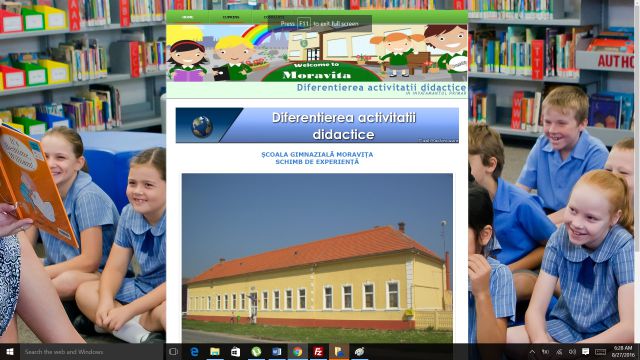Image resolution: width=640 pixels, height=360 pixels.
Task: Click the blue globe title banner
Action: click(317, 125)
